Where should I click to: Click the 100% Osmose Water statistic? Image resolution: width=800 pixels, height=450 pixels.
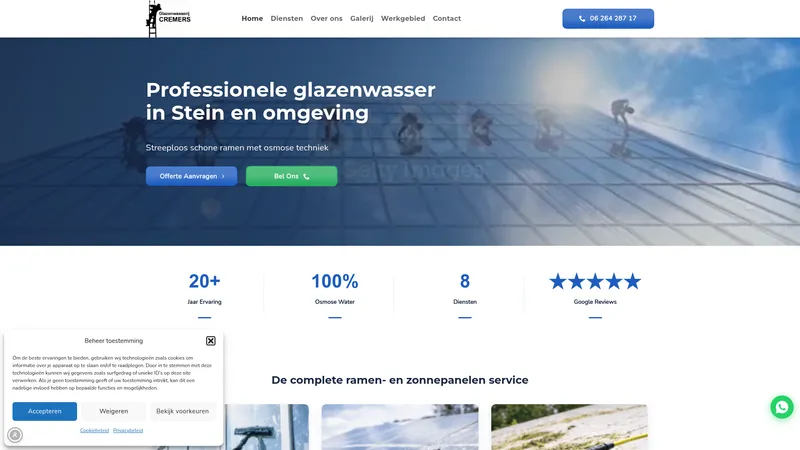[335, 289]
